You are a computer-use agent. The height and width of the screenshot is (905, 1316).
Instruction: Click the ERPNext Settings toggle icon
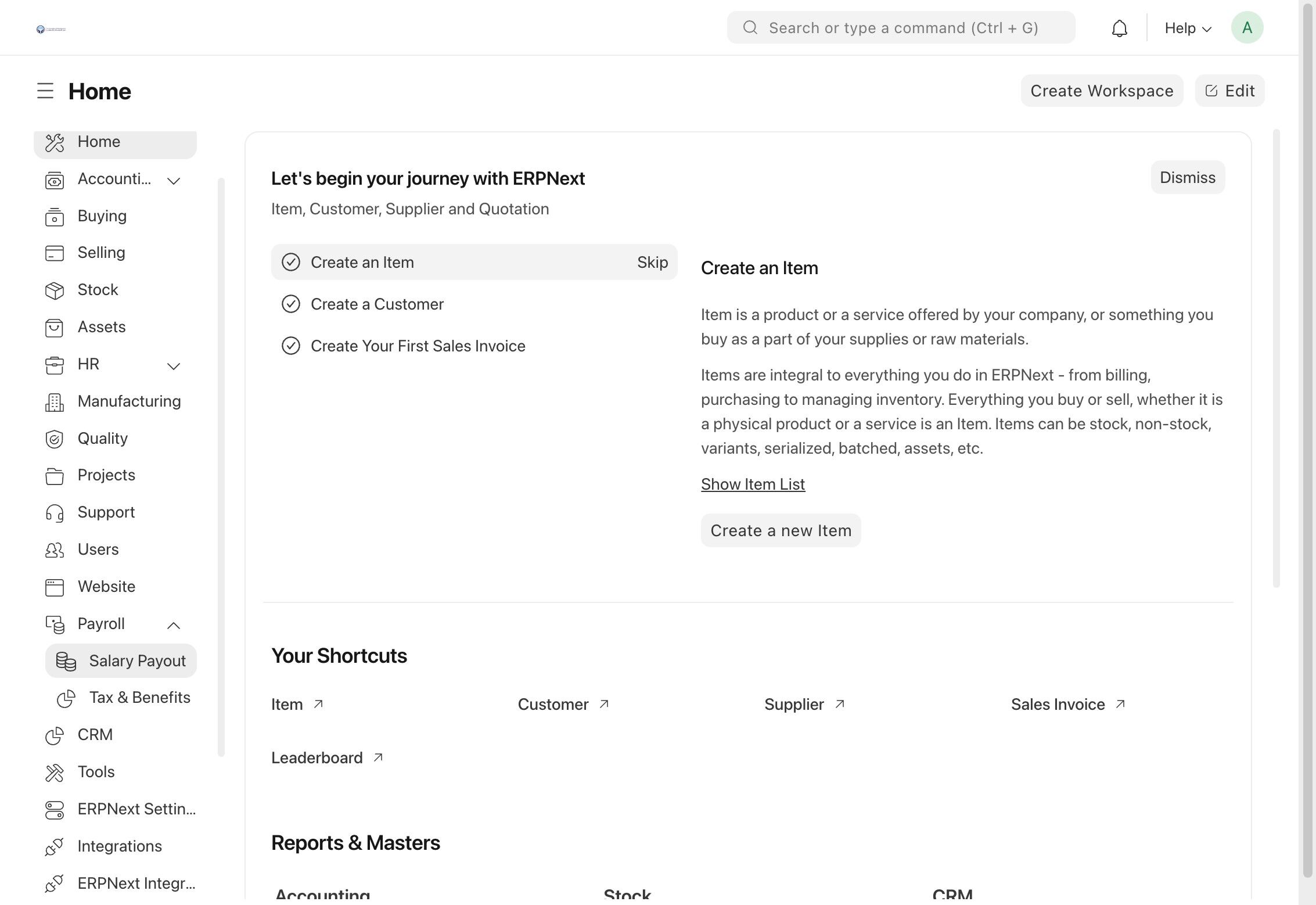point(55,810)
